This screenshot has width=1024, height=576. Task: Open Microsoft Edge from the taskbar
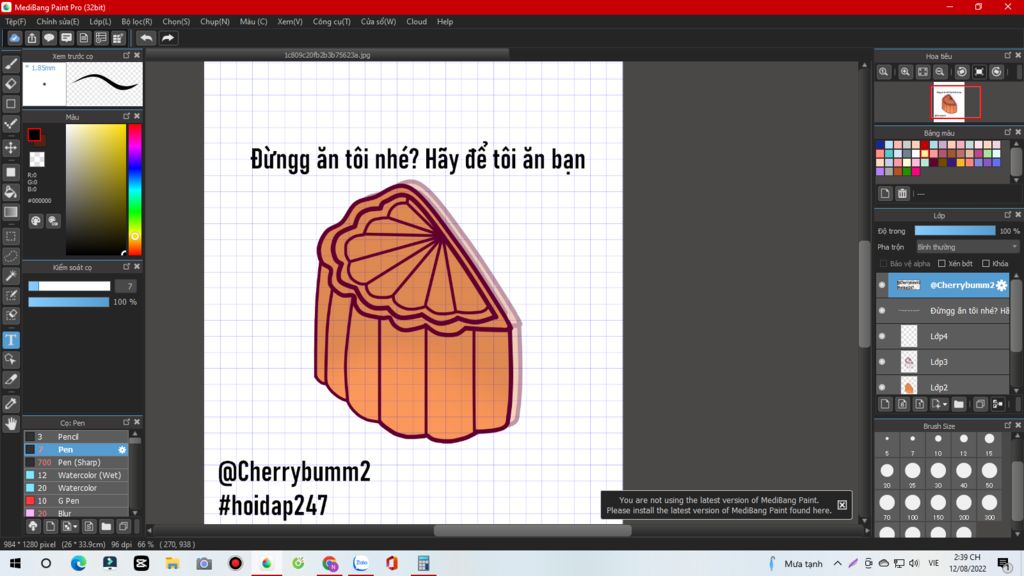[x=78, y=563]
